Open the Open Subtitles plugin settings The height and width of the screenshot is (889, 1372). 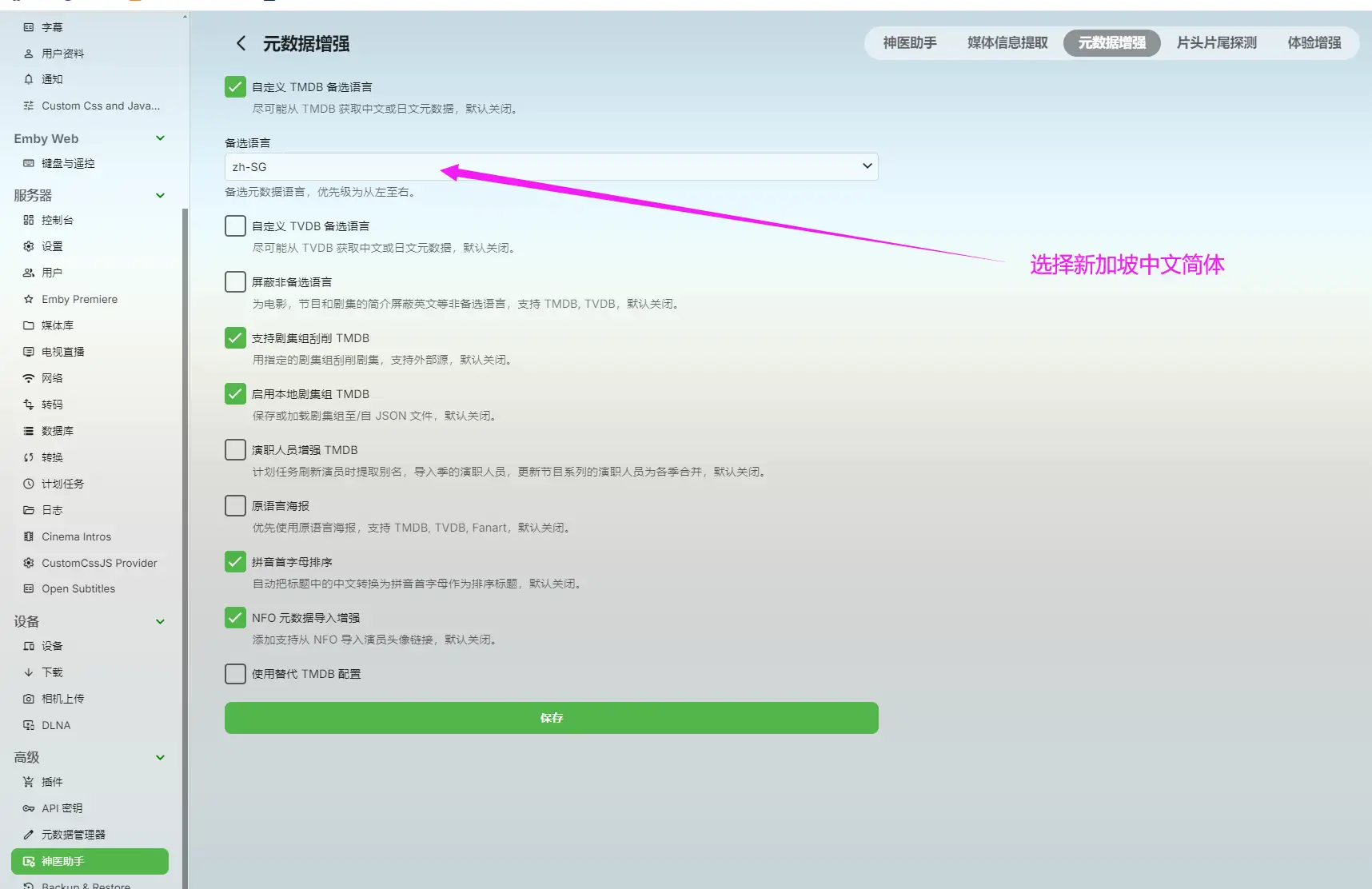pos(78,588)
